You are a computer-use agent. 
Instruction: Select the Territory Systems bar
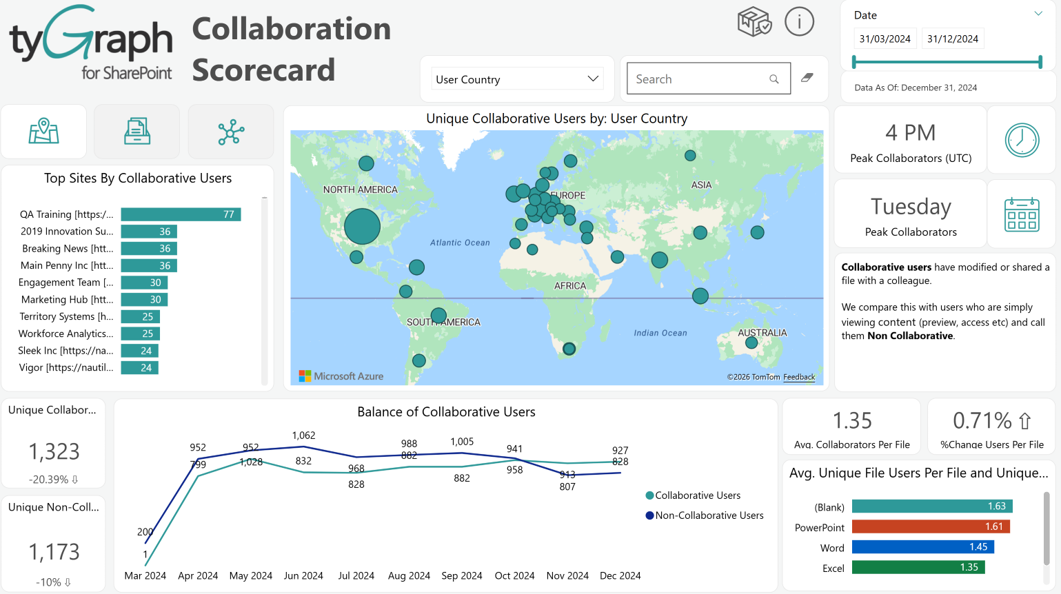tap(140, 317)
